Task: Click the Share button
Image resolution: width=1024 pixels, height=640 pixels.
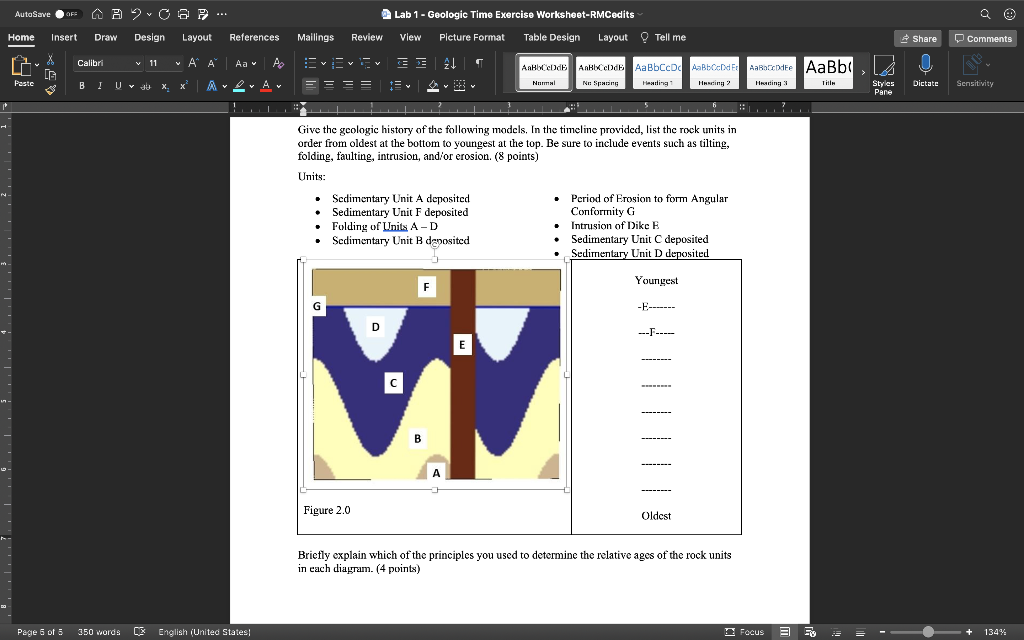Action: coord(918,39)
